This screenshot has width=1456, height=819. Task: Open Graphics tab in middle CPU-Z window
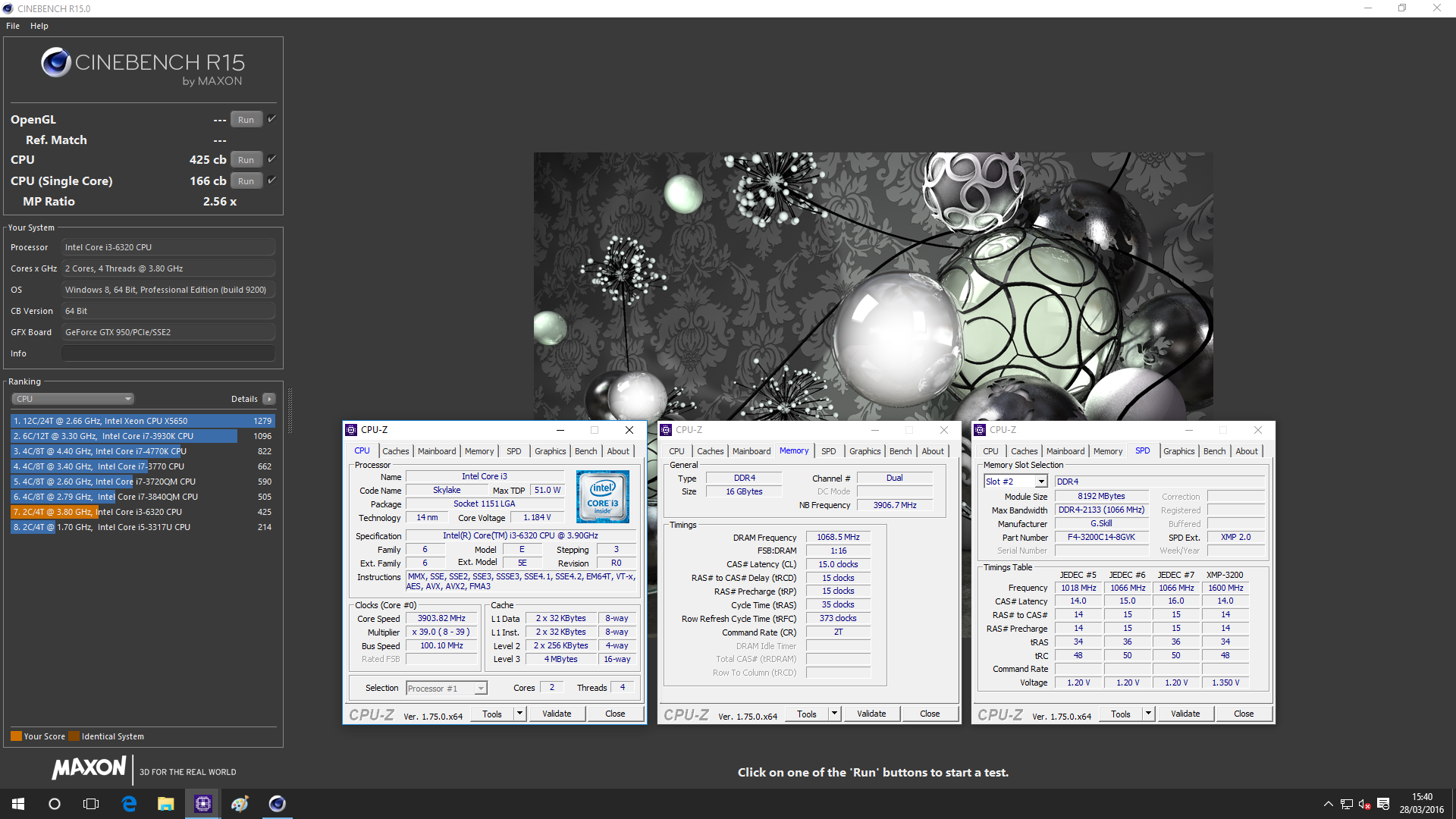click(x=864, y=451)
